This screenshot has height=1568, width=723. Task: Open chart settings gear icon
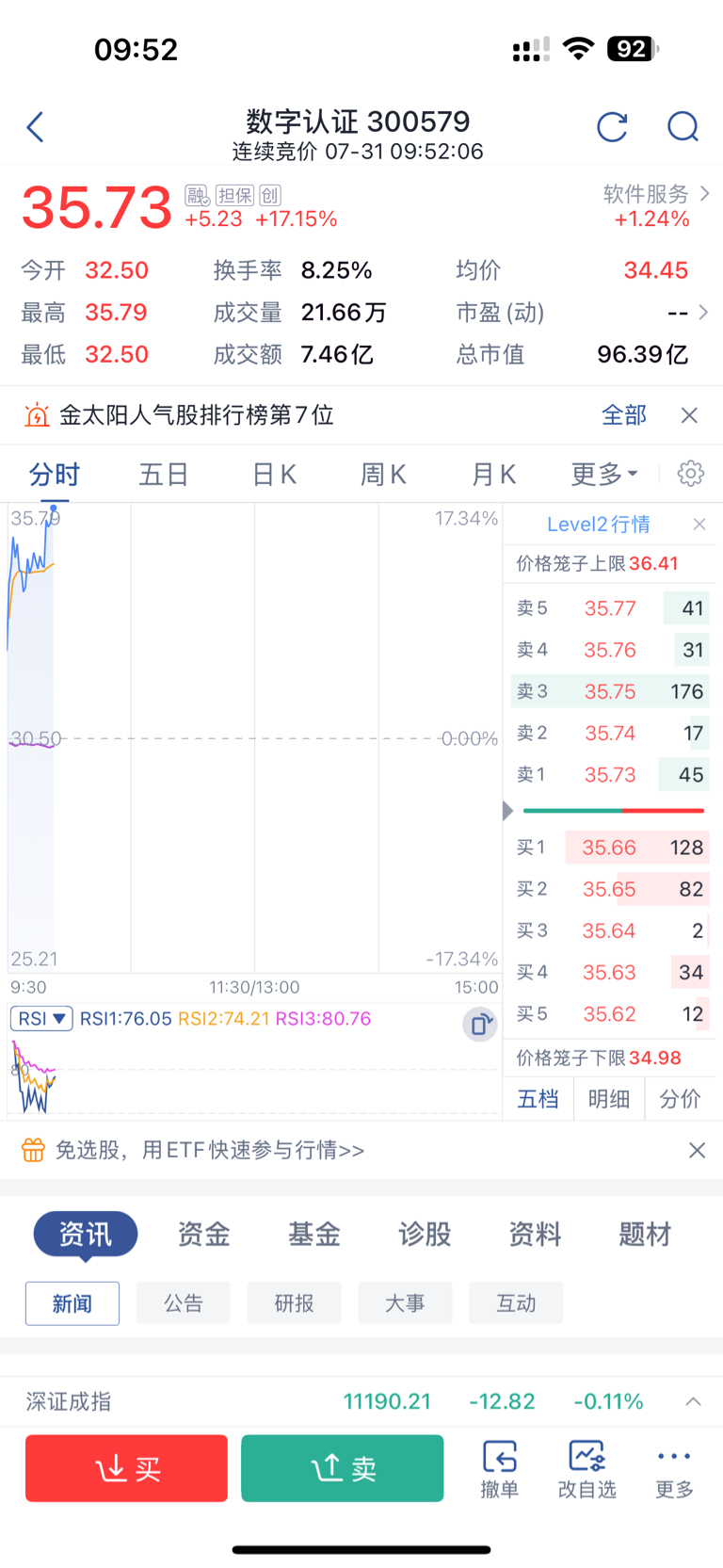click(691, 473)
